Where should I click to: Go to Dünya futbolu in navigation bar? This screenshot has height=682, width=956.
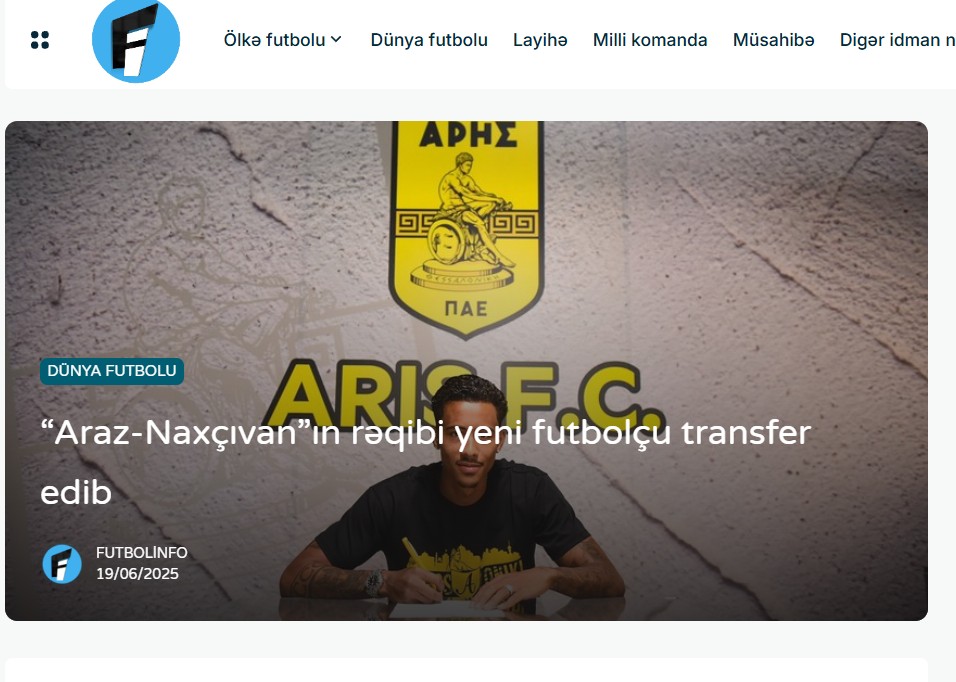pos(429,40)
